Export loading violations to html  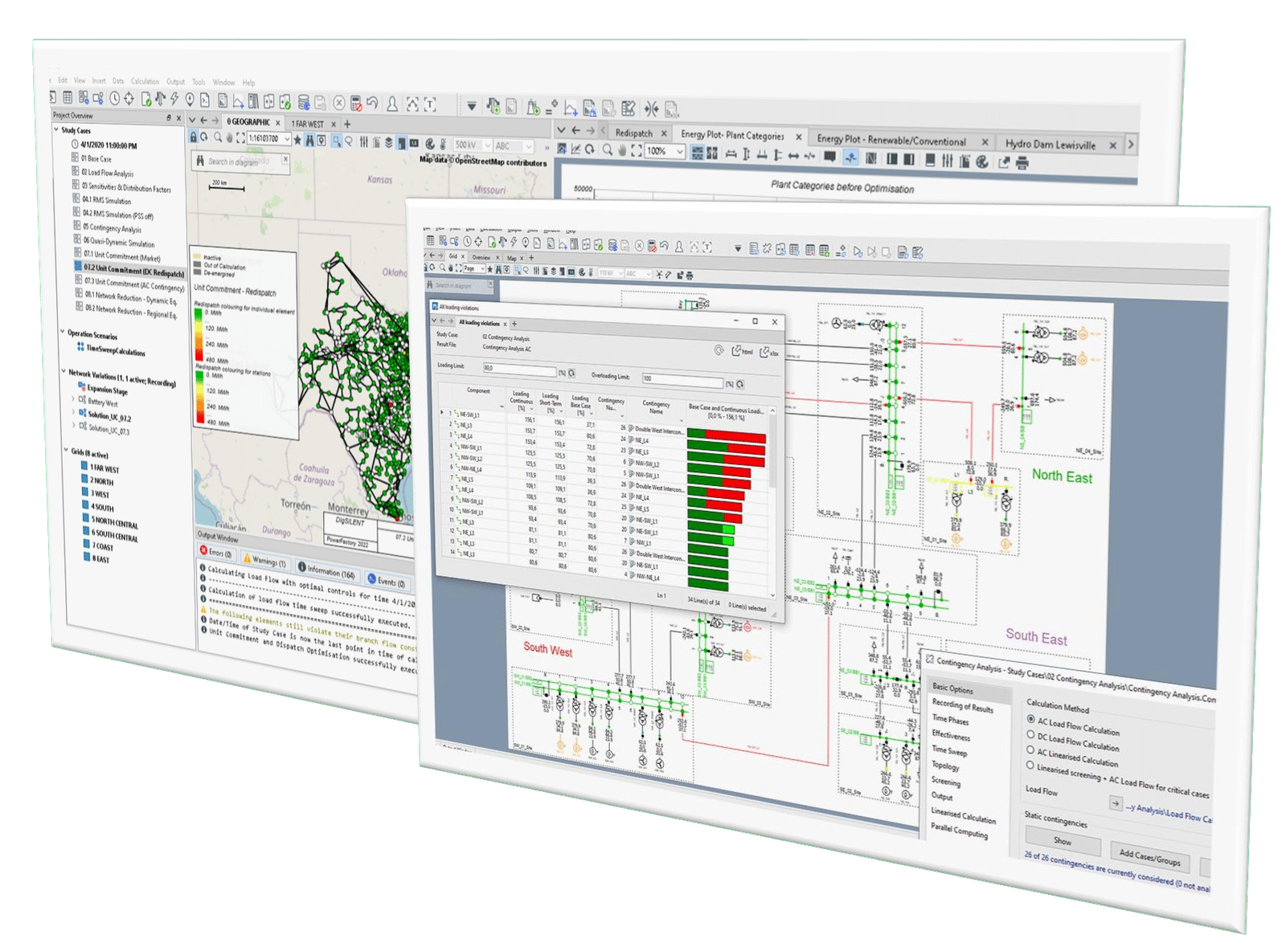click(x=742, y=351)
